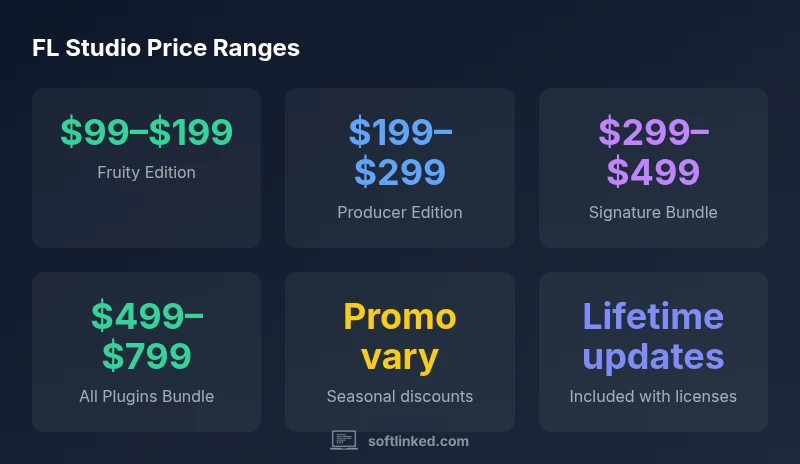Click the FL Studio Price Ranges heading
Viewport: 800px width, 464px height.
click(x=165, y=47)
